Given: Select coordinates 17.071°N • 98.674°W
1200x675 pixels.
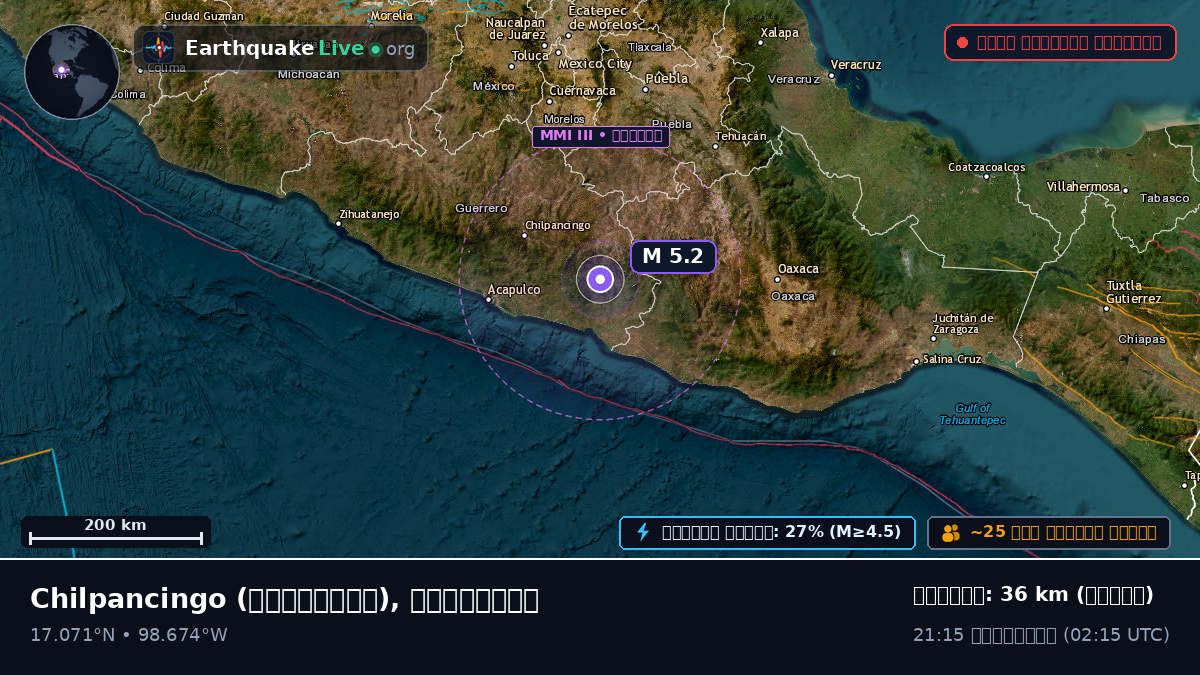Looking at the screenshot, I should point(129,635).
